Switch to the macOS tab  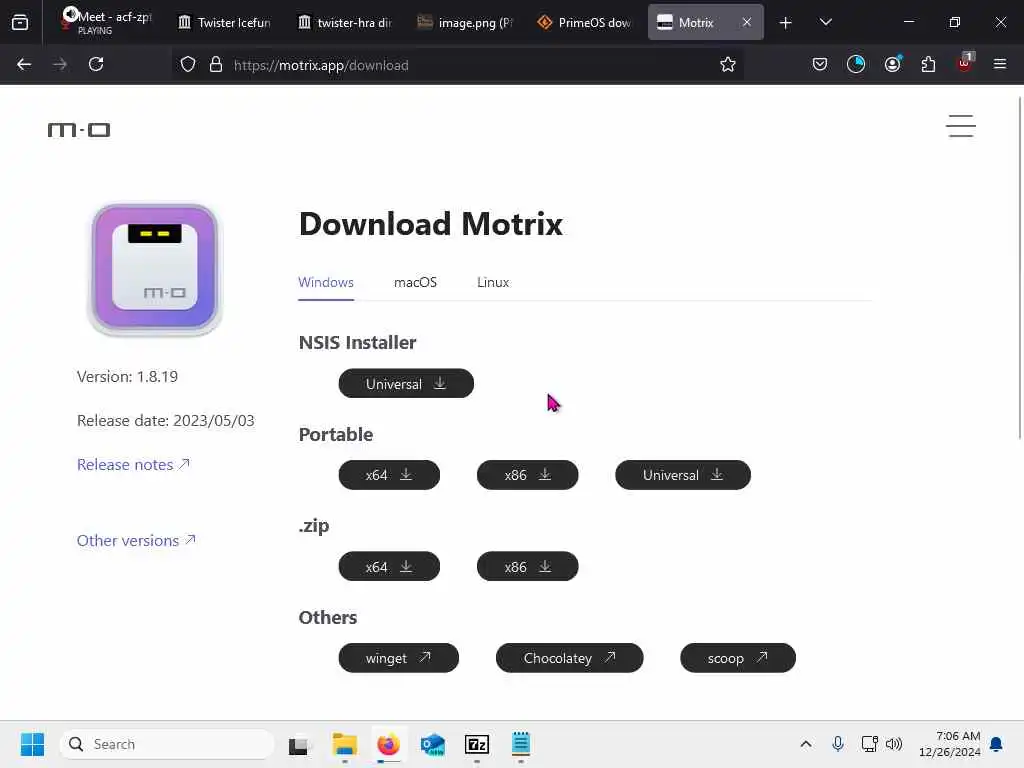(x=415, y=282)
